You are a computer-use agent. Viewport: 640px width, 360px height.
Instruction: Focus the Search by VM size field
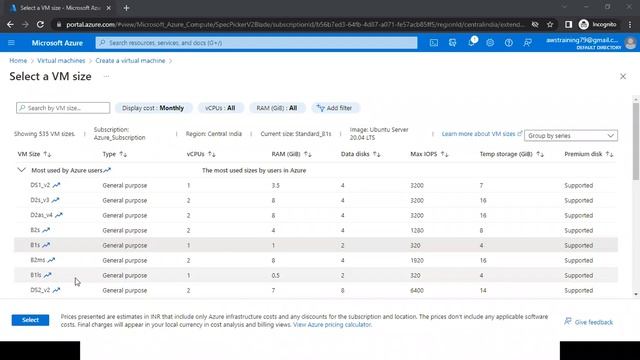[63, 108]
